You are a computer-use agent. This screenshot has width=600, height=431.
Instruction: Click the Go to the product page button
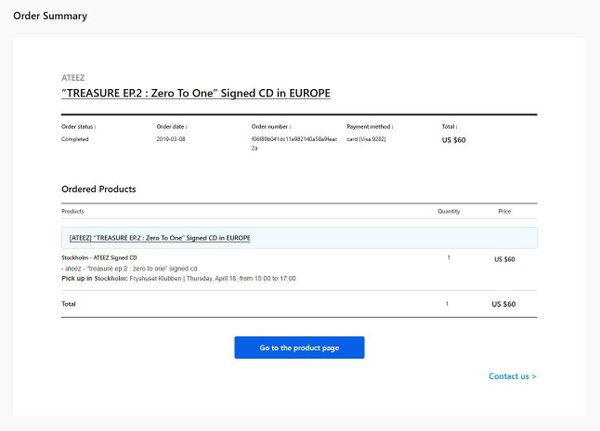(x=299, y=347)
